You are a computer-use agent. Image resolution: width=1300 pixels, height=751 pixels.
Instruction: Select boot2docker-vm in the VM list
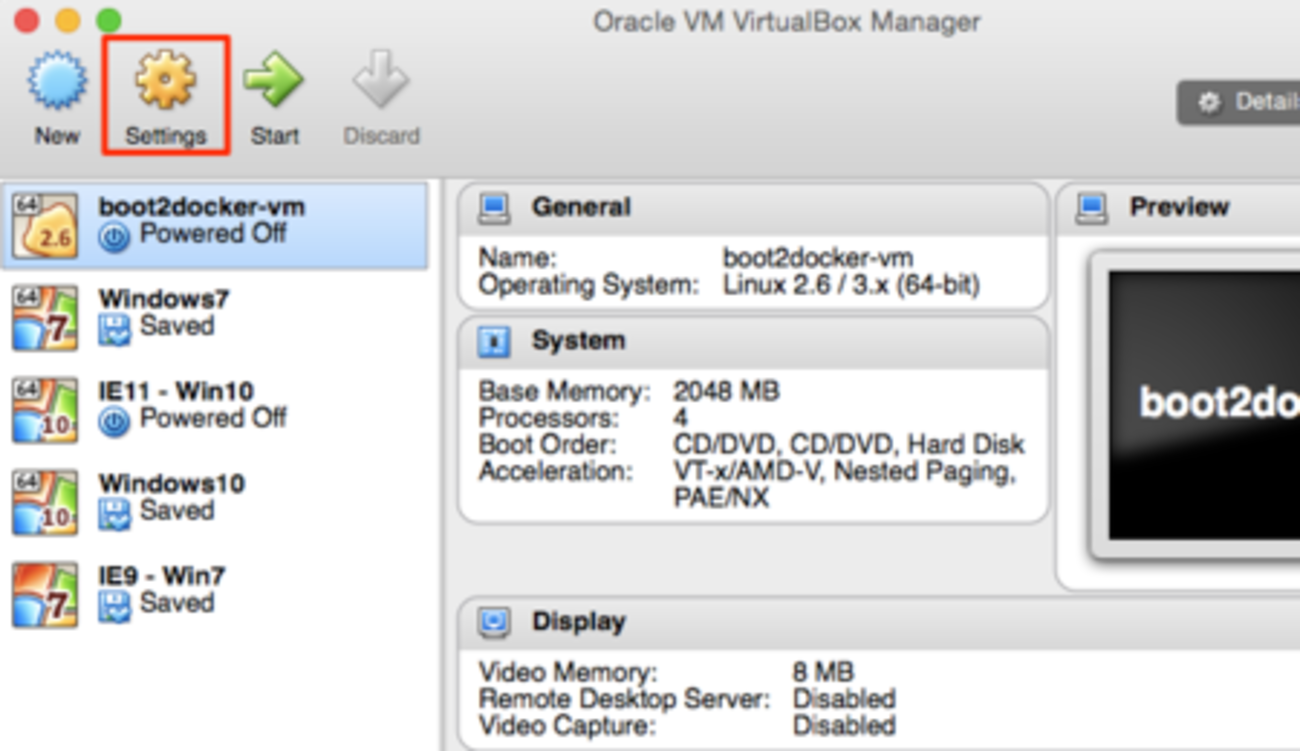point(214,226)
